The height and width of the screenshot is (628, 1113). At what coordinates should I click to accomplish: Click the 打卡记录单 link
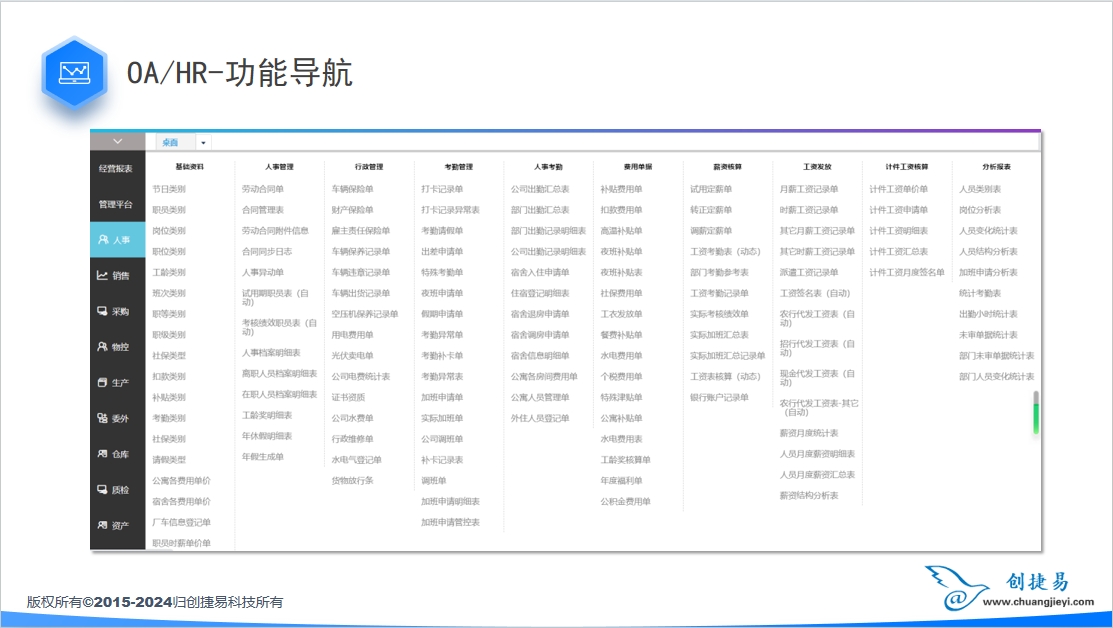pyautogui.click(x=442, y=189)
